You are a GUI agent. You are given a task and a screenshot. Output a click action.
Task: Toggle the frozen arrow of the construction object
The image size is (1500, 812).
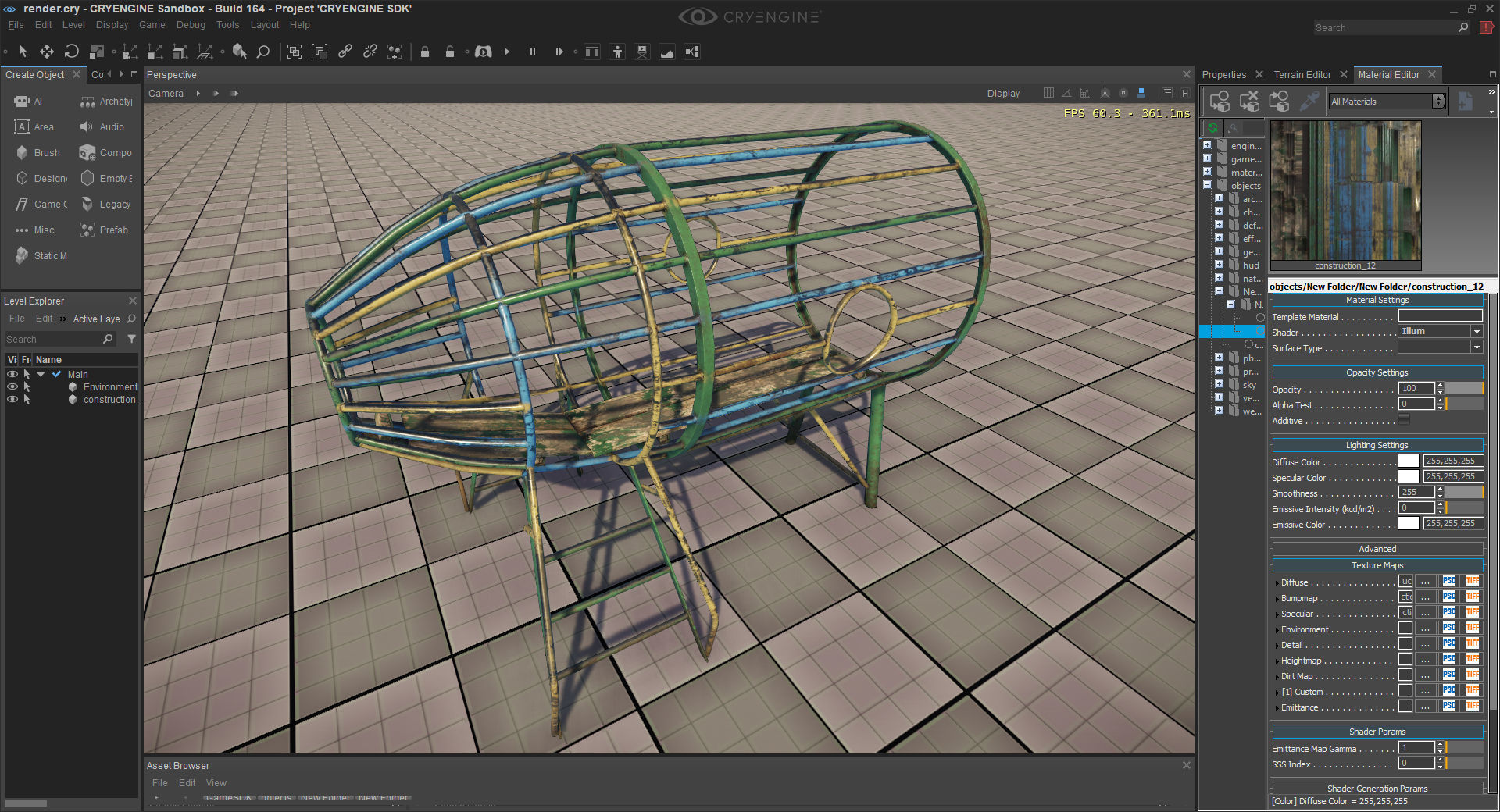point(27,400)
